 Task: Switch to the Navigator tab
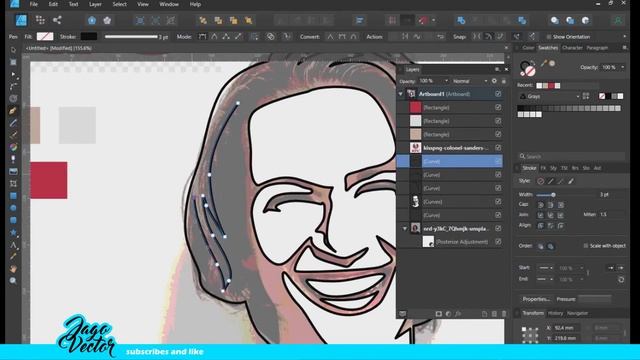(x=578, y=313)
